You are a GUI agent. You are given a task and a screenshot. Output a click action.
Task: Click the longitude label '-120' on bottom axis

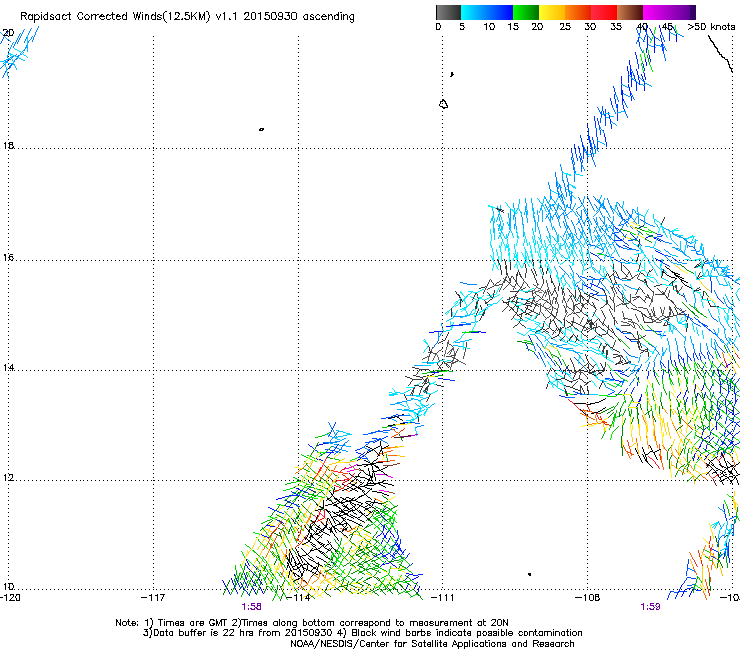click(10, 598)
